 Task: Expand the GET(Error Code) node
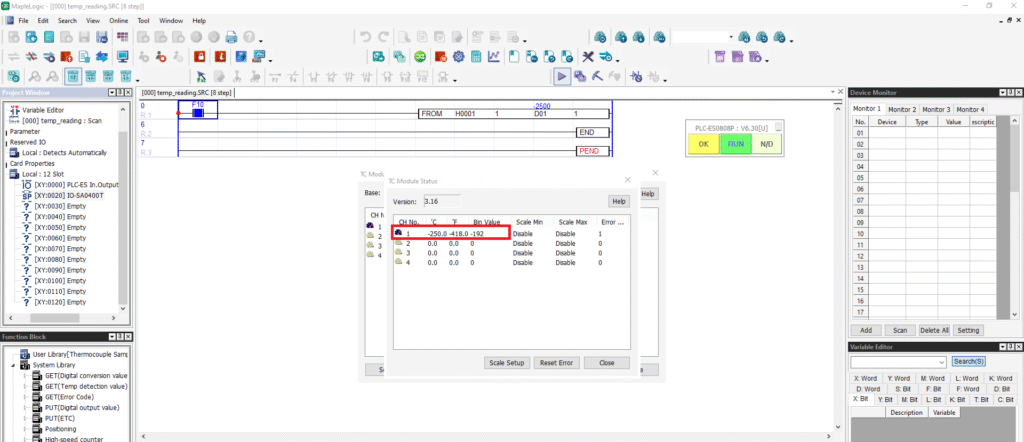pyautogui.click(x=25, y=397)
